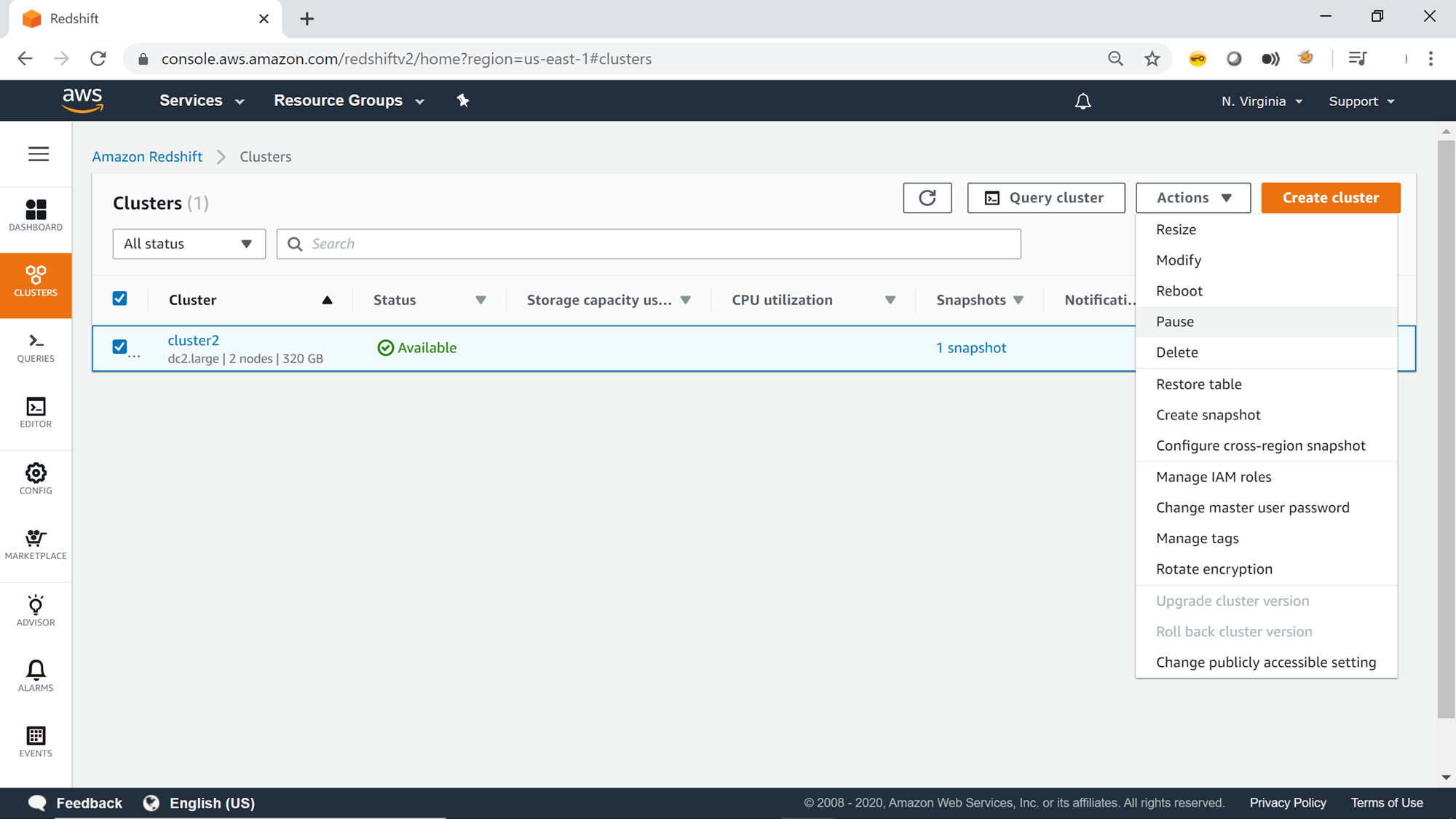This screenshot has height=819, width=1456.
Task: Open the Advisor lightbulb icon
Action: [36, 610]
